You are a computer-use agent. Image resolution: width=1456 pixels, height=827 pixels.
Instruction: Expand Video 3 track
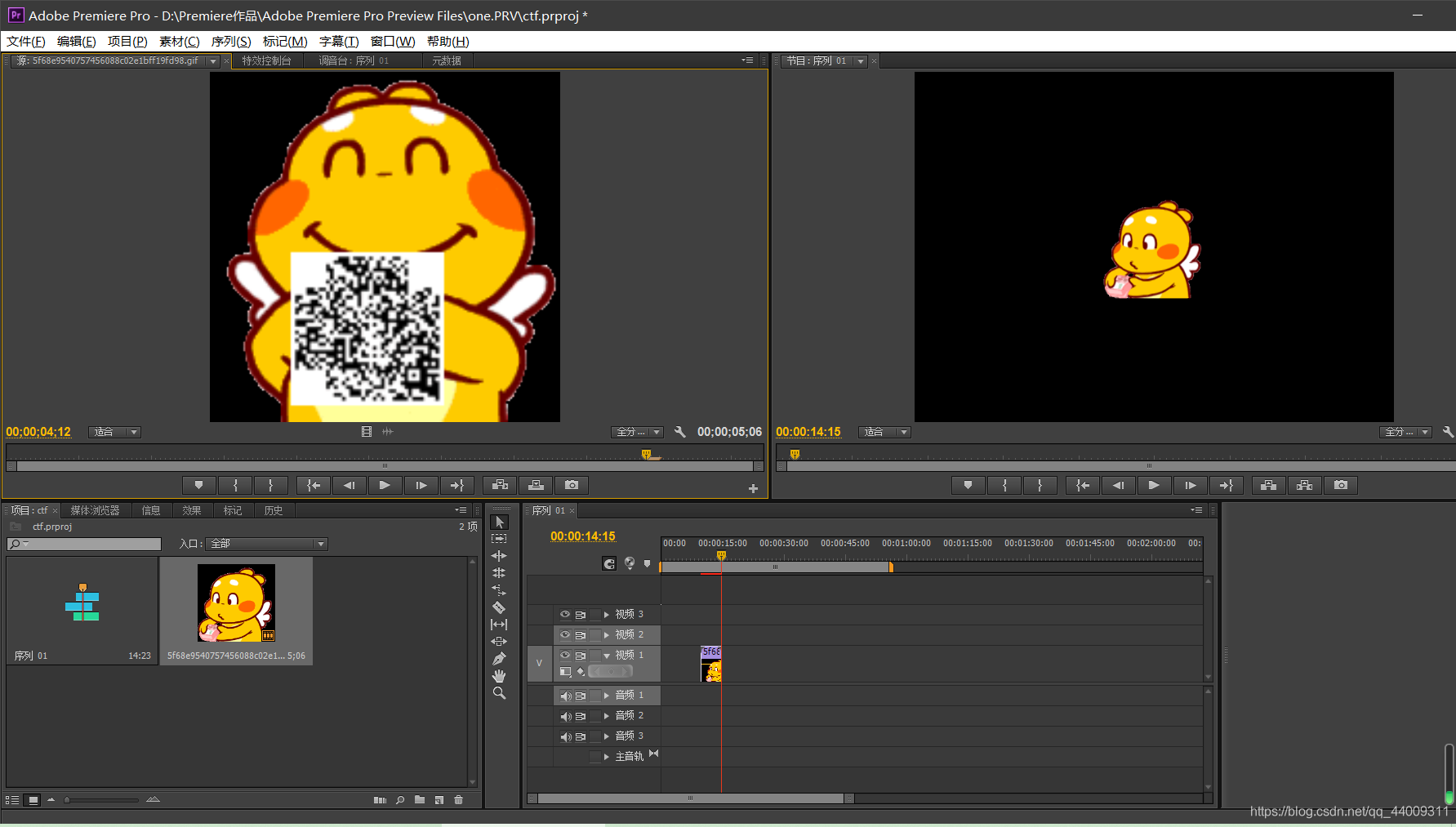(607, 614)
